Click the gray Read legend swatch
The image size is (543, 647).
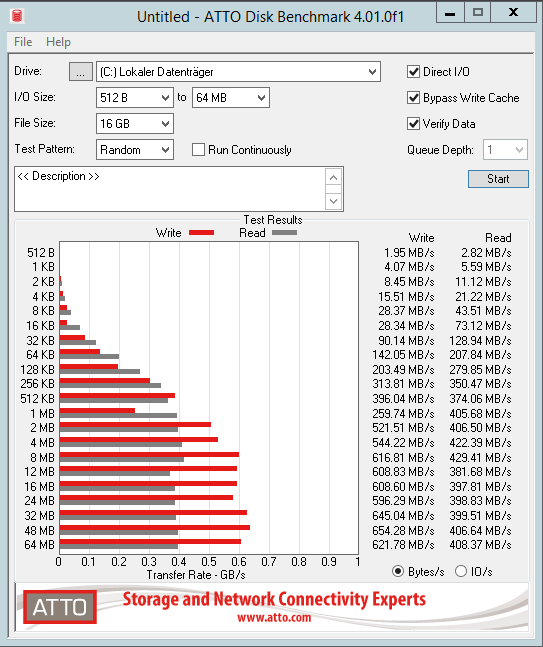coord(284,233)
